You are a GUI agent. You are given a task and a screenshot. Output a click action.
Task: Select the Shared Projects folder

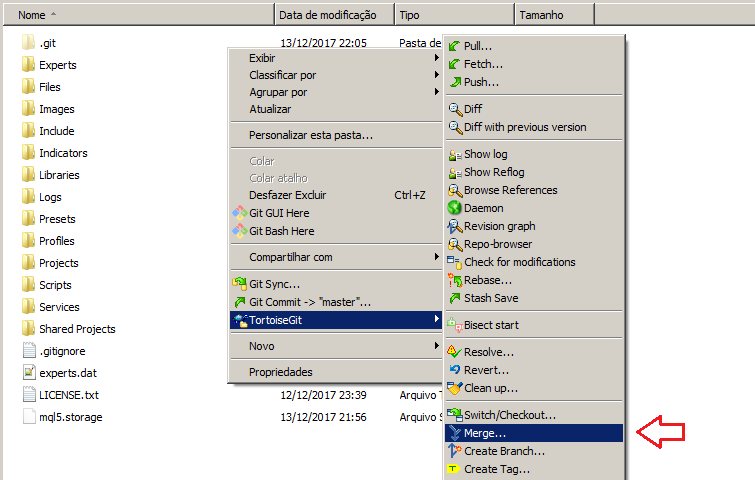[69, 329]
